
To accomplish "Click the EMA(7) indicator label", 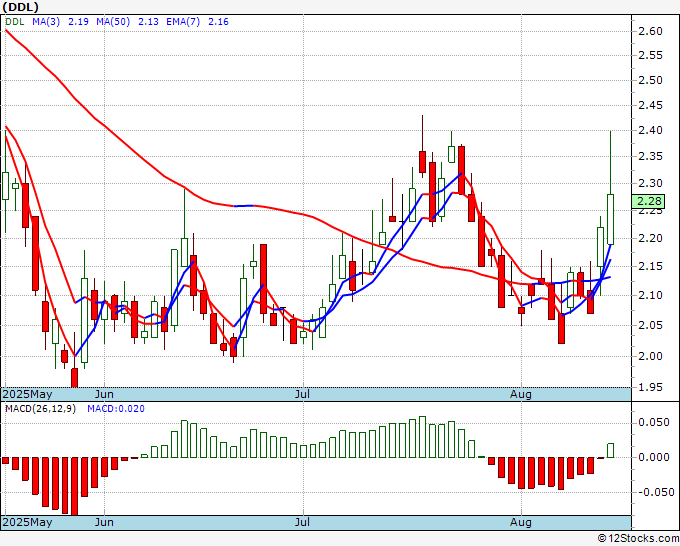I will pos(183,22).
